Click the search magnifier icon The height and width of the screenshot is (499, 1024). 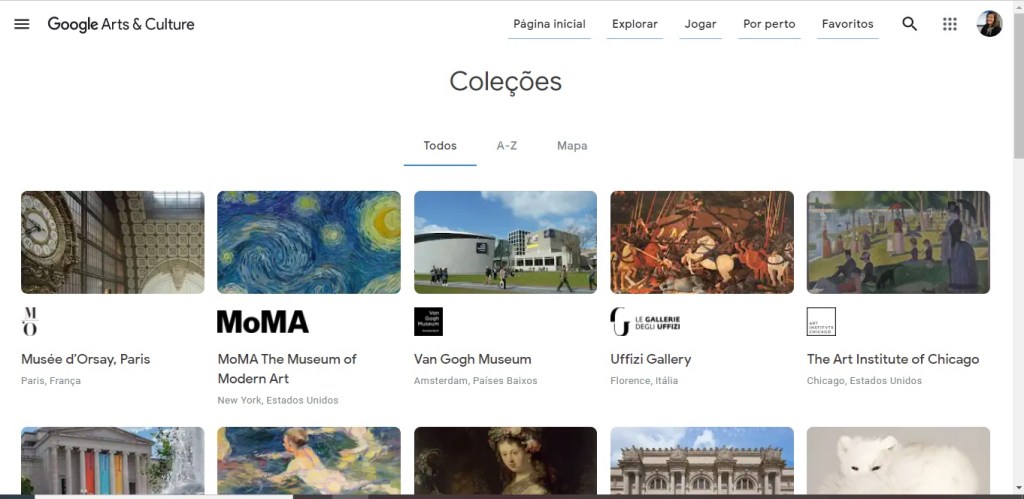[909, 24]
